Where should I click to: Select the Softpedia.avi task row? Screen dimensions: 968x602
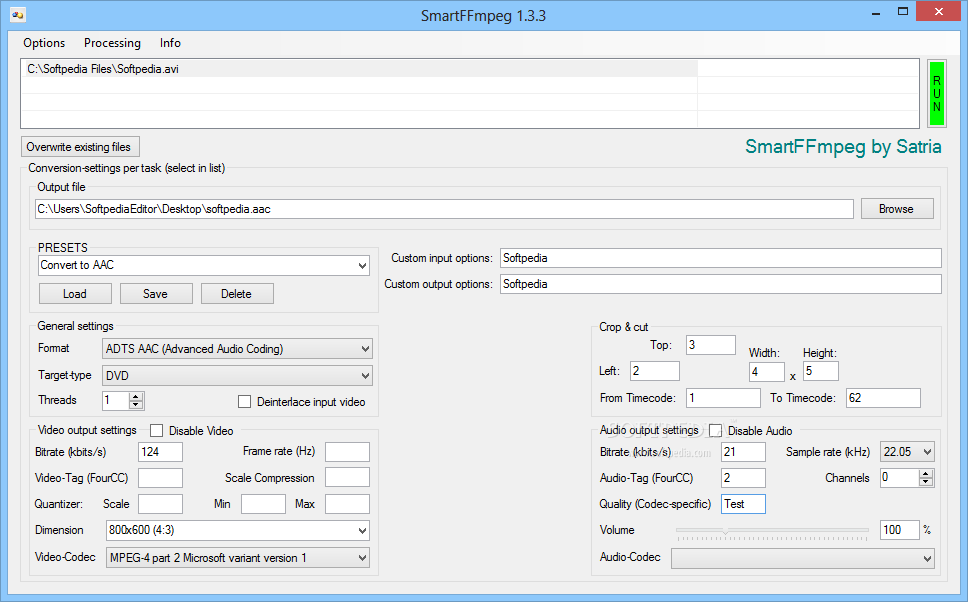469,69
